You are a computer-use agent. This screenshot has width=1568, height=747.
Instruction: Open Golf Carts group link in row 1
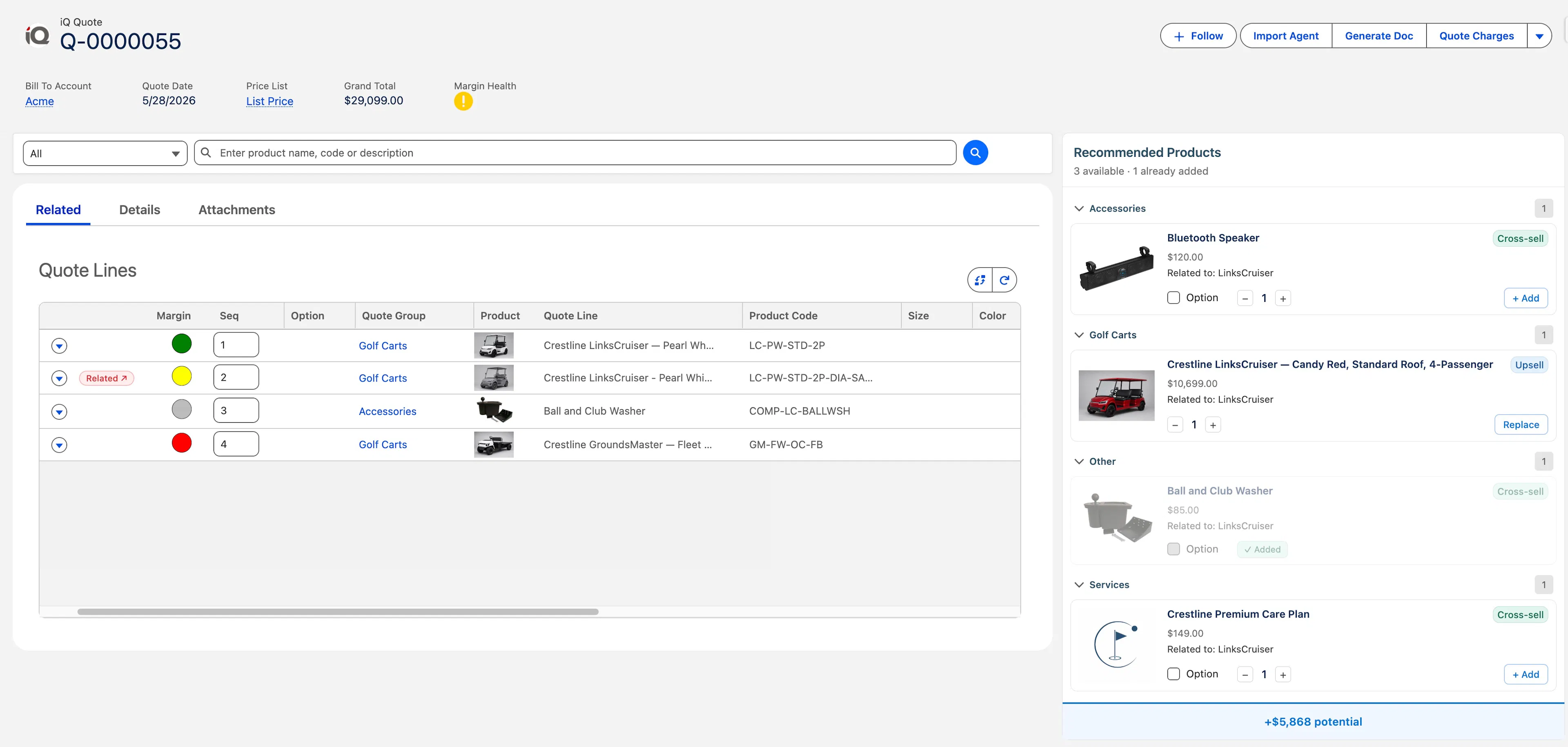[x=383, y=346]
